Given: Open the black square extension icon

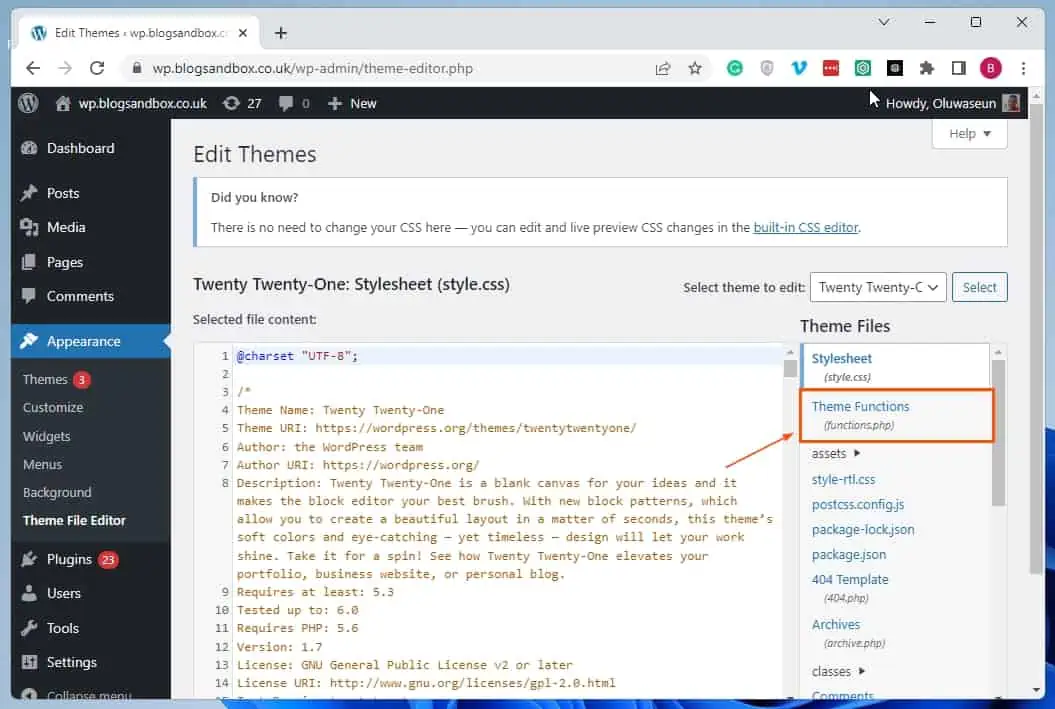Looking at the screenshot, I should click(x=895, y=68).
